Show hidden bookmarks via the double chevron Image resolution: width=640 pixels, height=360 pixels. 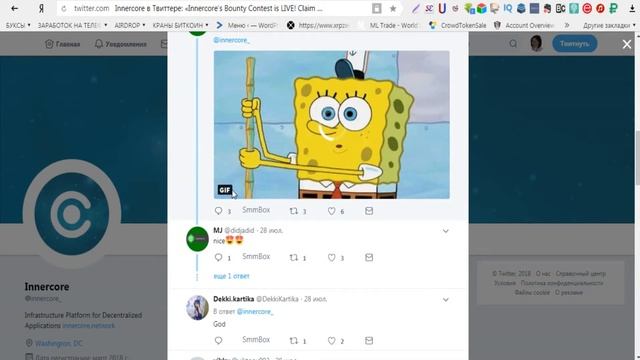(x=567, y=25)
